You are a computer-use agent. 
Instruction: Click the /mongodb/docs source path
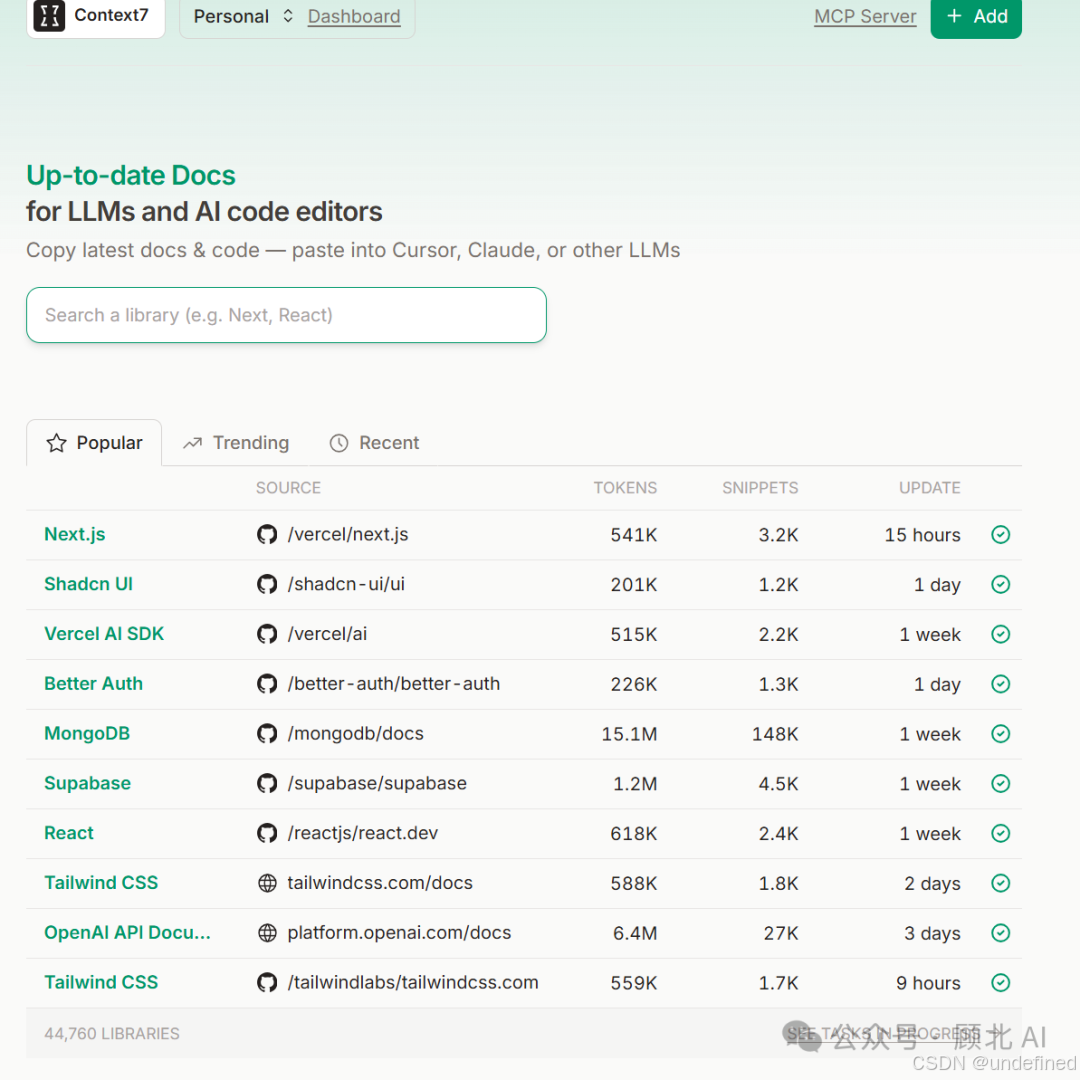point(355,734)
